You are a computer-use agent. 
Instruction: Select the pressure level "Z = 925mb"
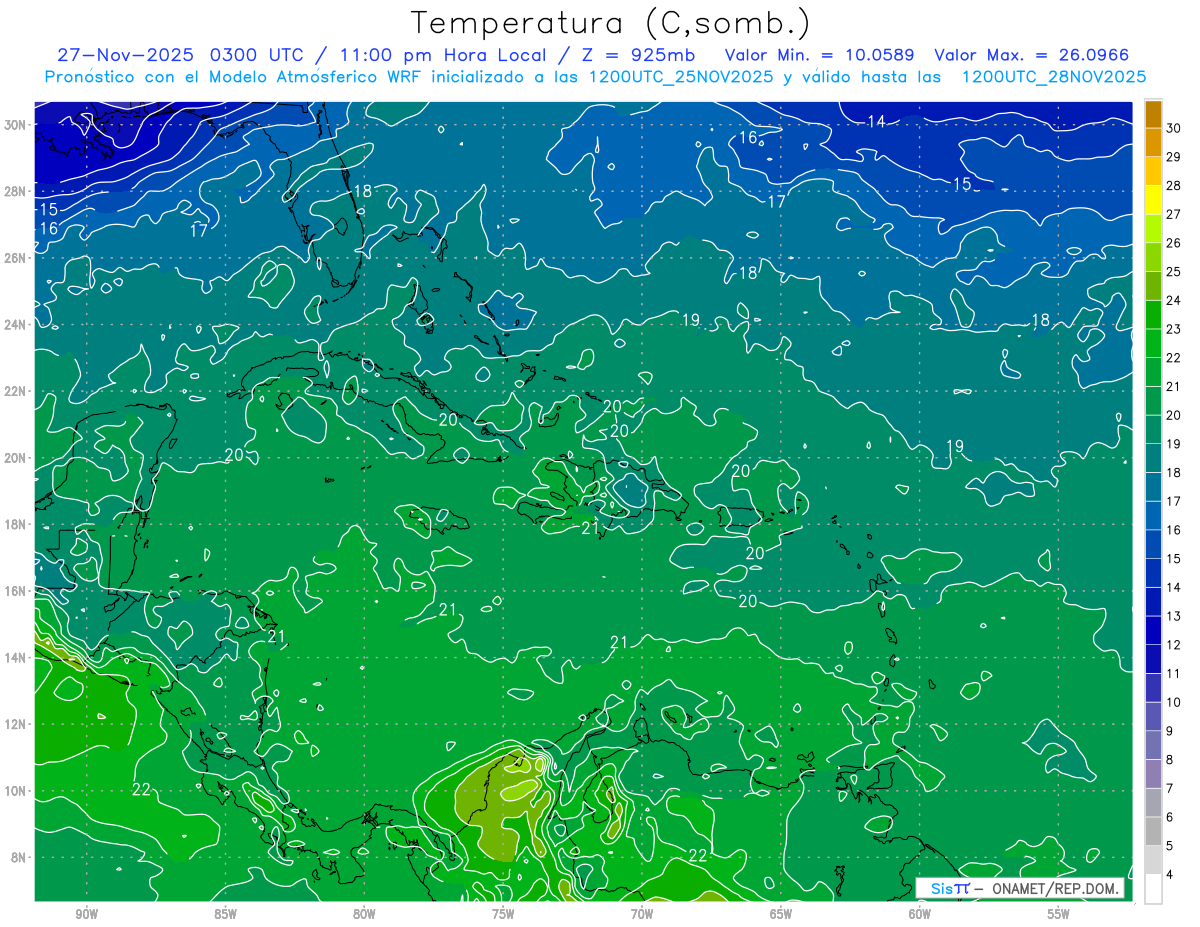coord(638,55)
